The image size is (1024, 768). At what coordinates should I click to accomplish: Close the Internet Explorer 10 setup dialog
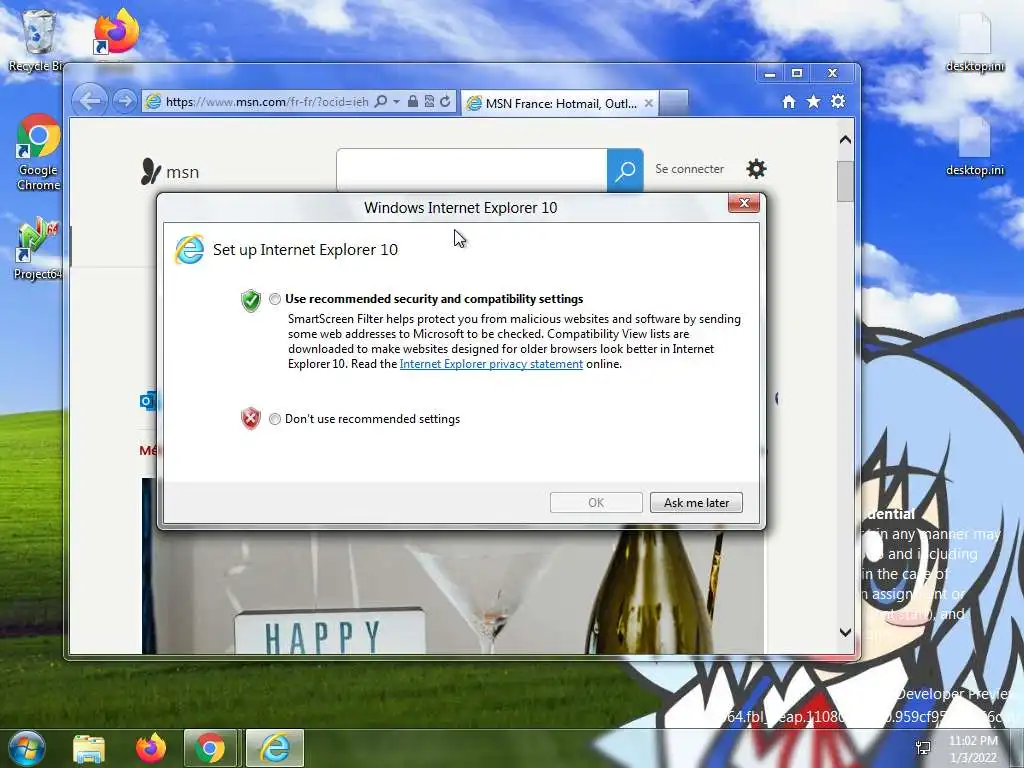744,203
